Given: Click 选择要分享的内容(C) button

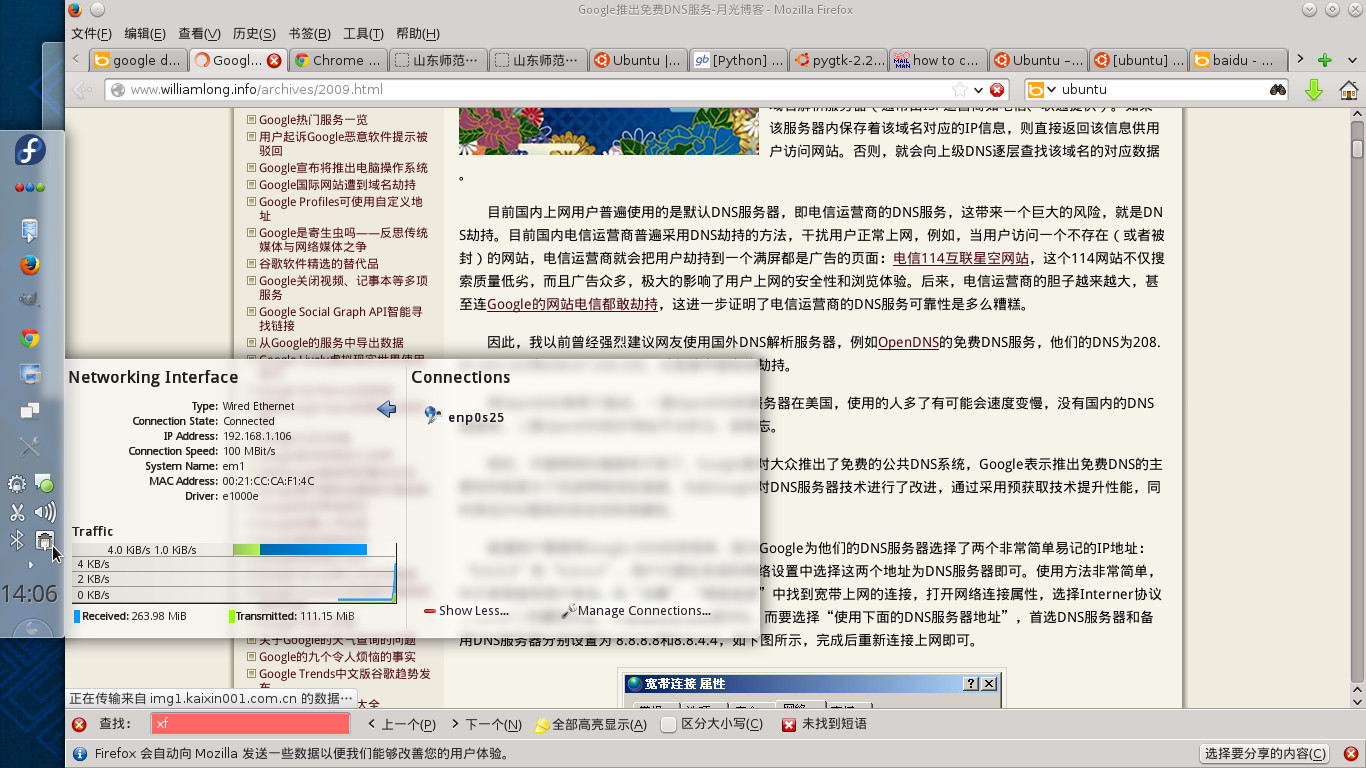Looking at the screenshot, I should (x=1265, y=754).
